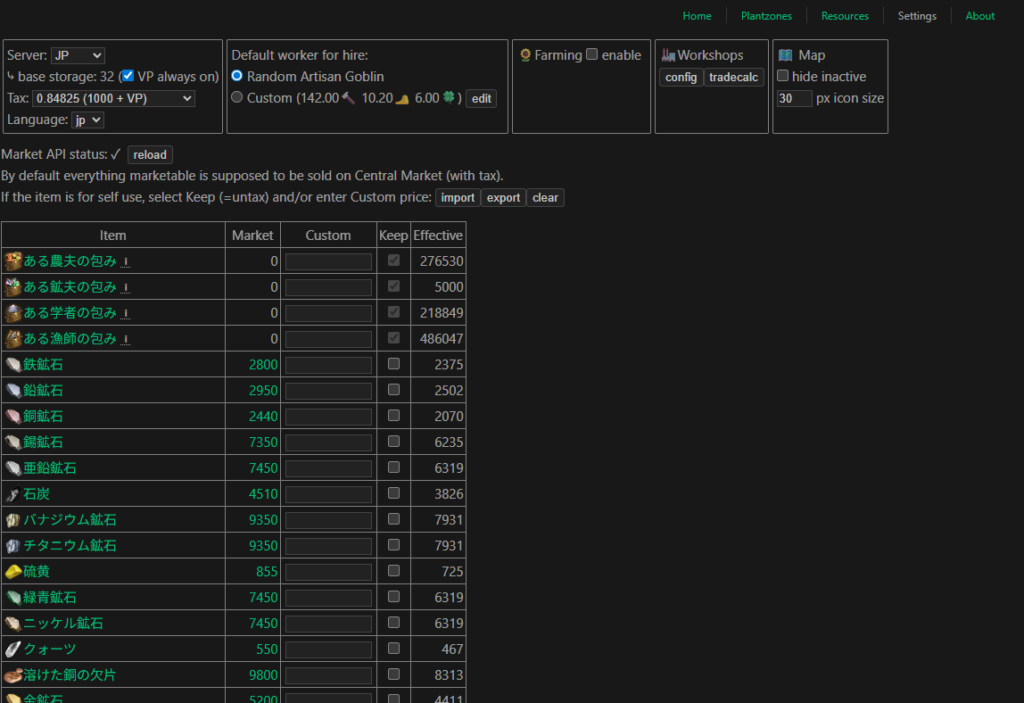Enable the Farming checkbox
The height and width of the screenshot is (703, 1024).
(x=592, y=55)
